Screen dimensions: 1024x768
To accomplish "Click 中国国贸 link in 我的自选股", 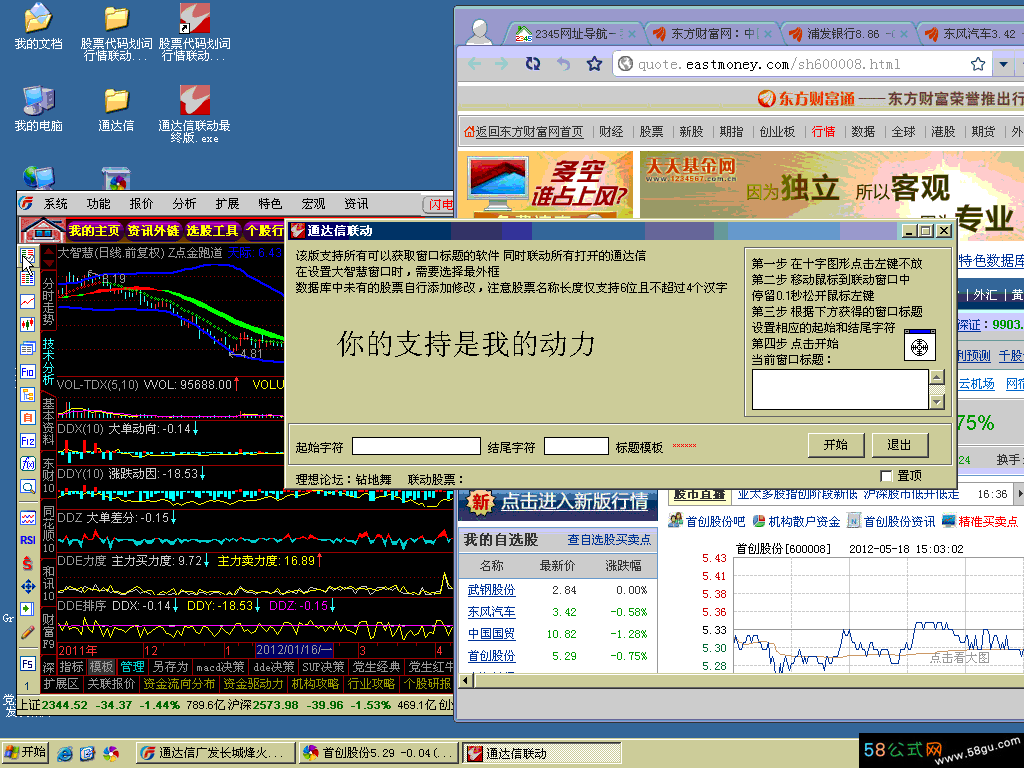I will [491, 634].
